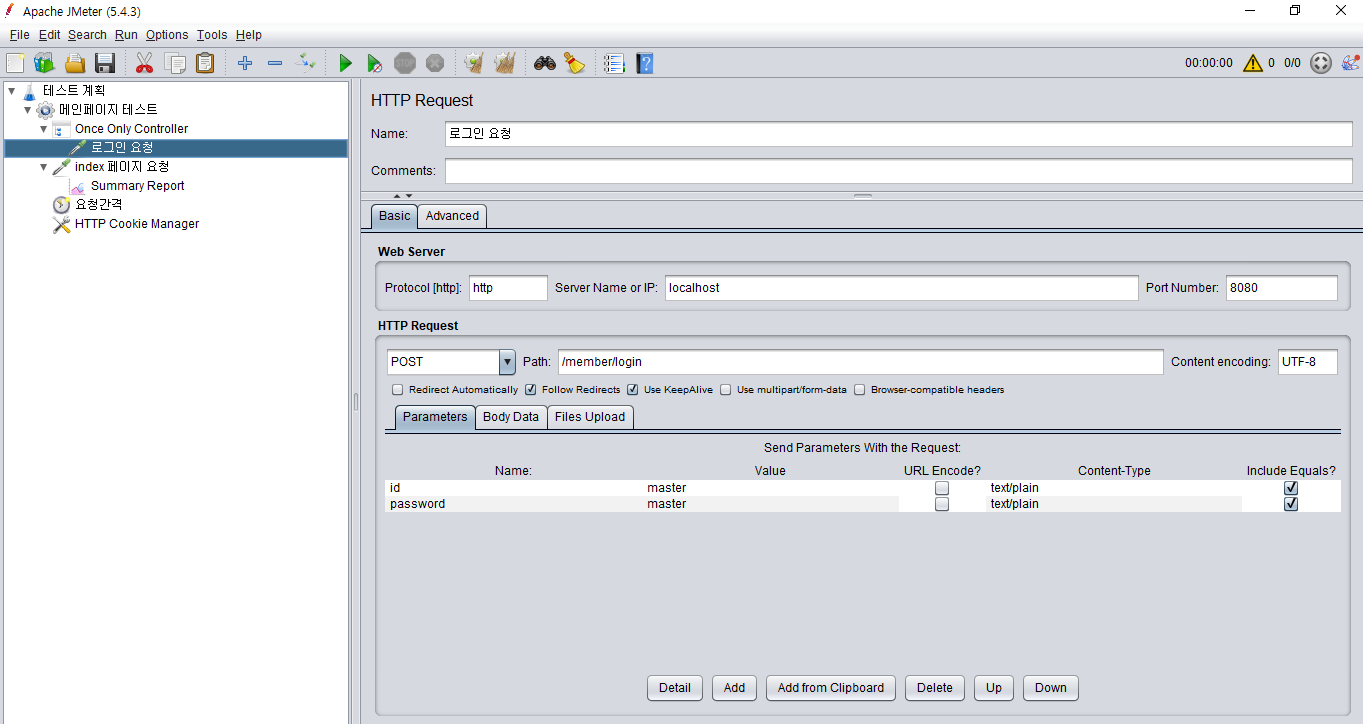1363x724 pixels.
Task: Click the Server Name or IP field
Action: (900, 288)
